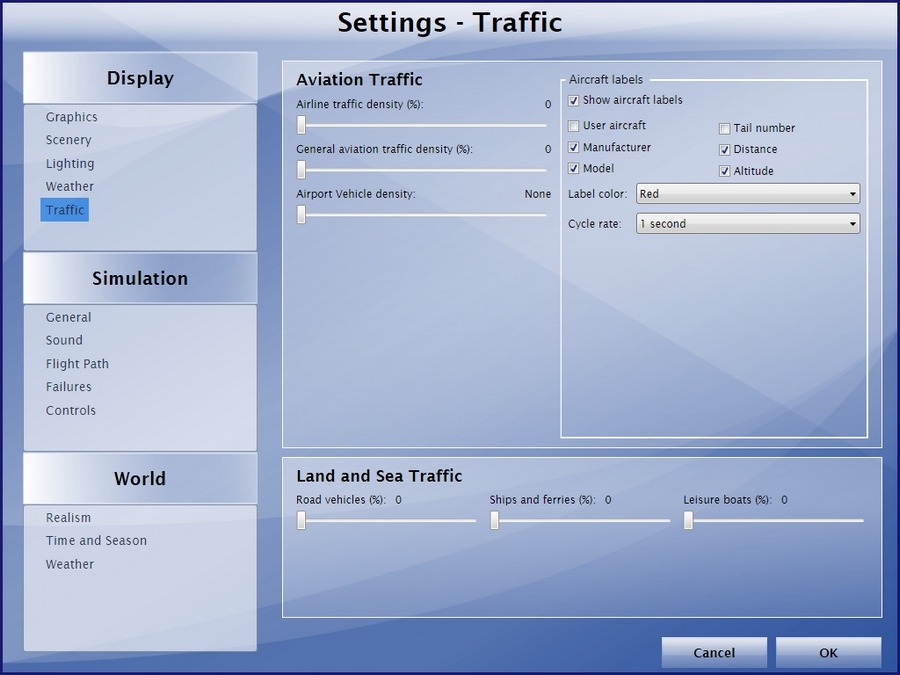Uncheck the Distance label checkbox

724,150
